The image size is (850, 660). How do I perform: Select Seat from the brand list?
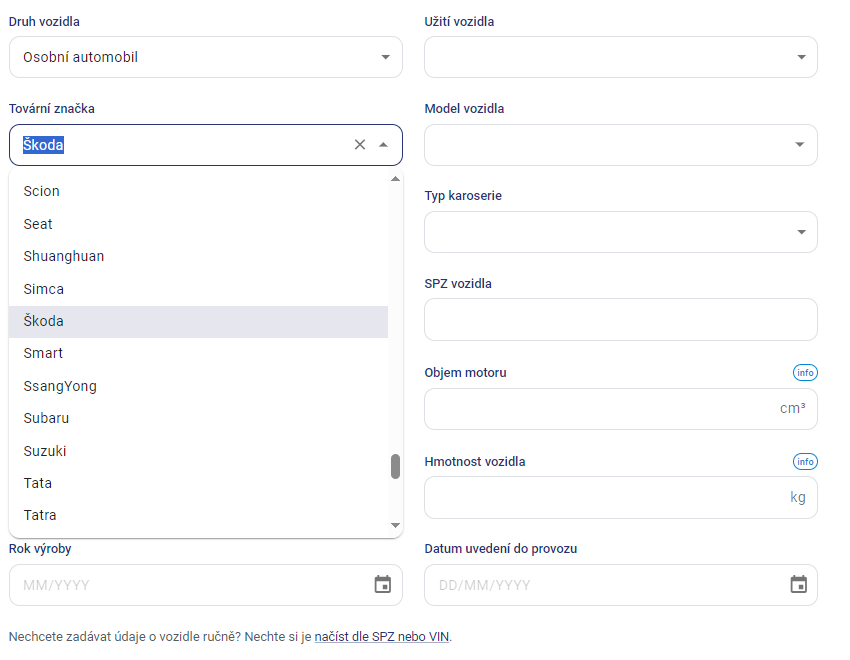(x=198, y=224)
